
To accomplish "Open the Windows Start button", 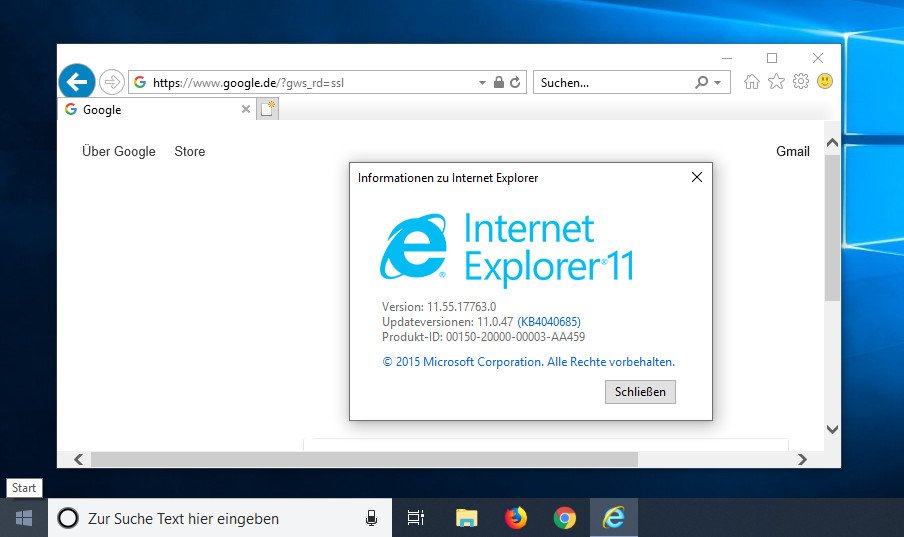I will pos(24,518).
